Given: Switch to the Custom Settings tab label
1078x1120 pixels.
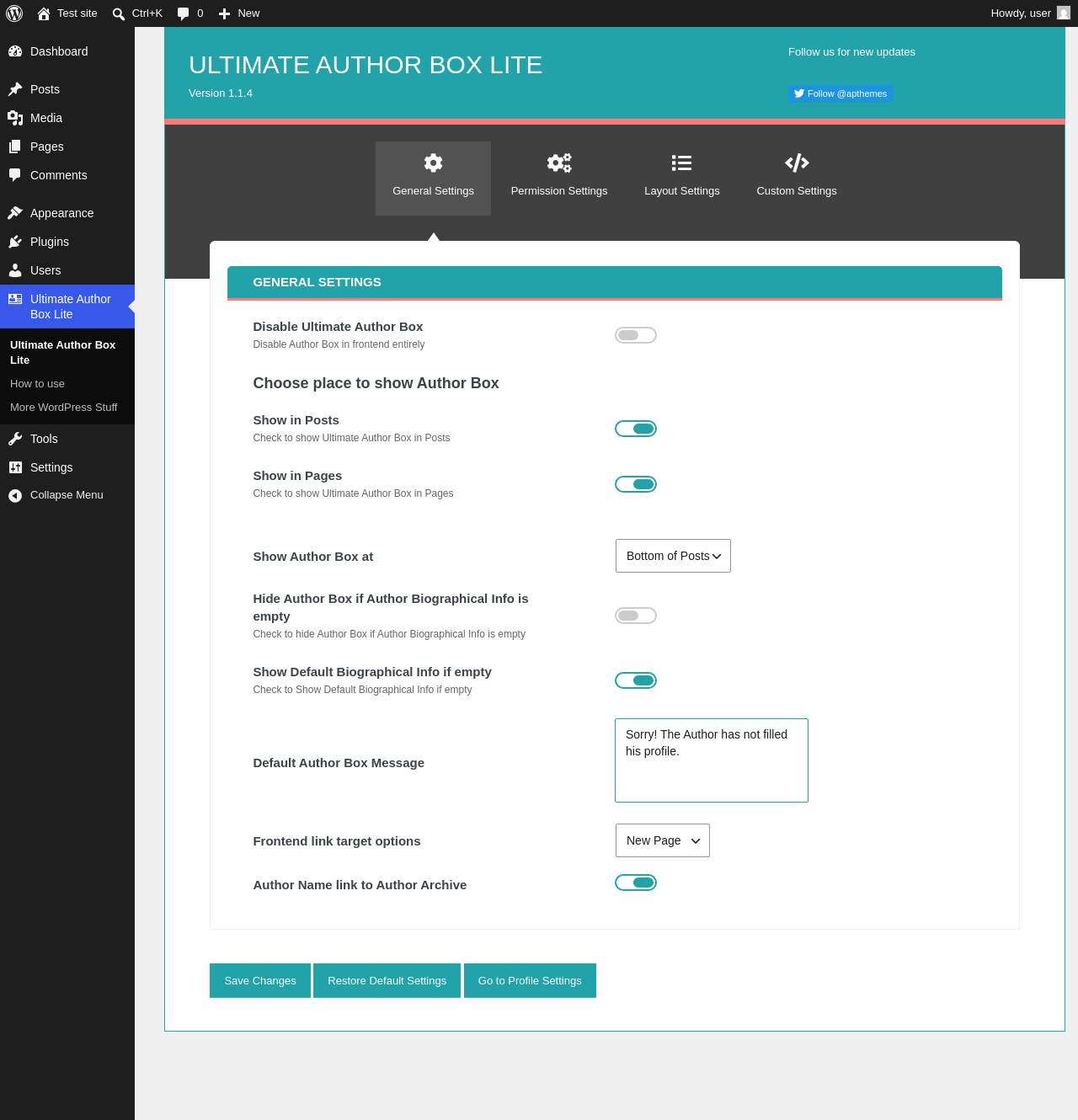Looking at the screenshot, I should 797,191.
